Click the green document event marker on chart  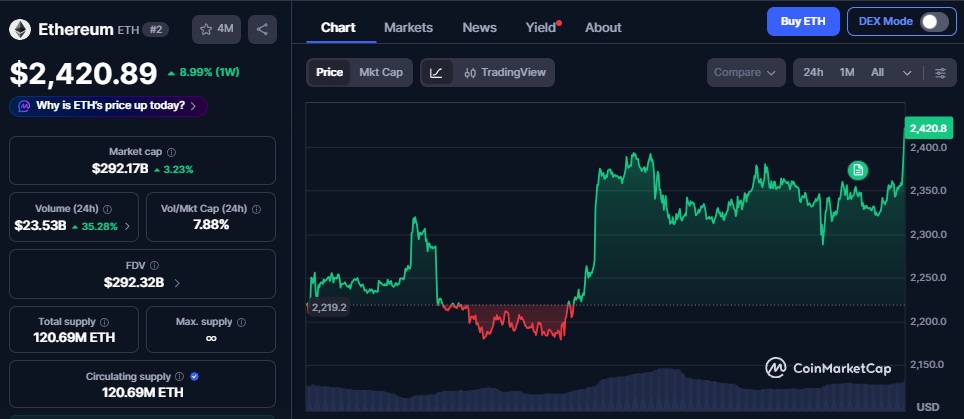pos(858,170)
